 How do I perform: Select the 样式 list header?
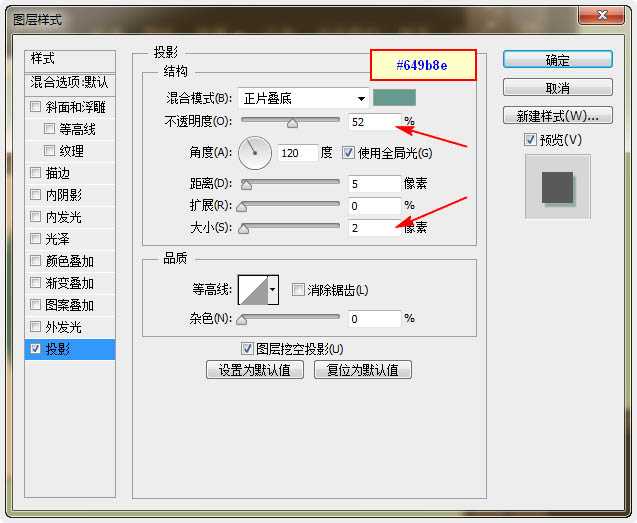click(x=70, y=59)
